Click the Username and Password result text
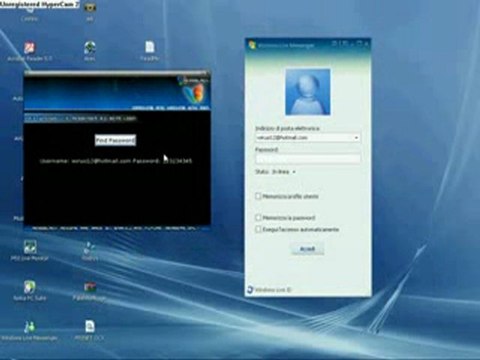Screen dimensions: 480x360 [116, 161]
